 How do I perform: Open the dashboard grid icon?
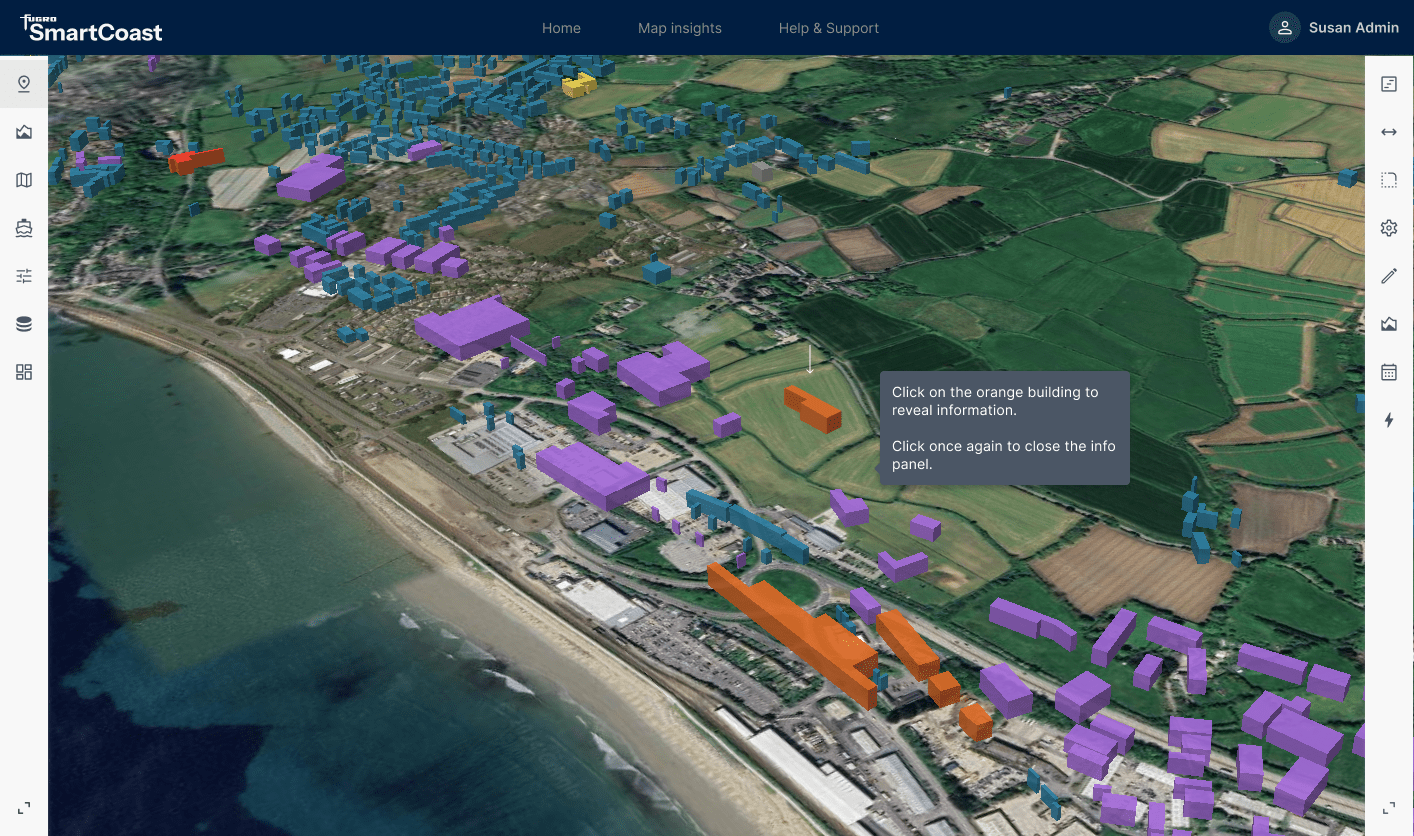24,372
